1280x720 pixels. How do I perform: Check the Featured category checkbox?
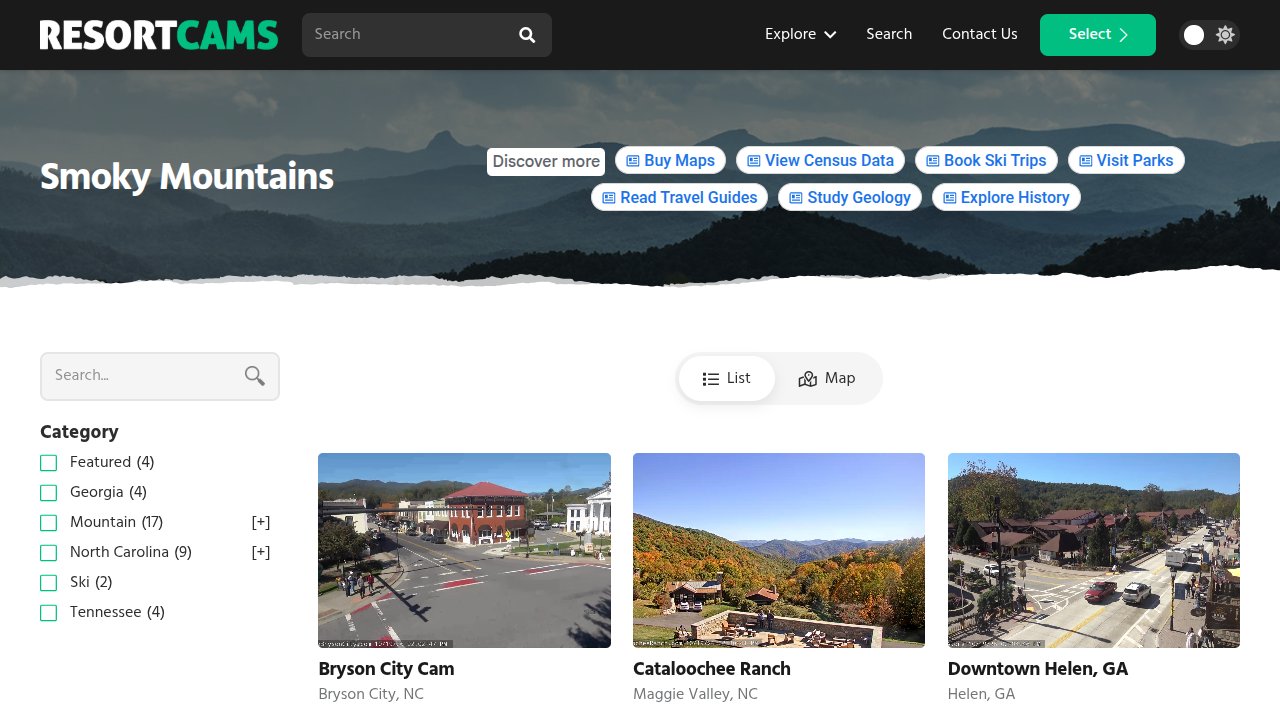[49, 462]
